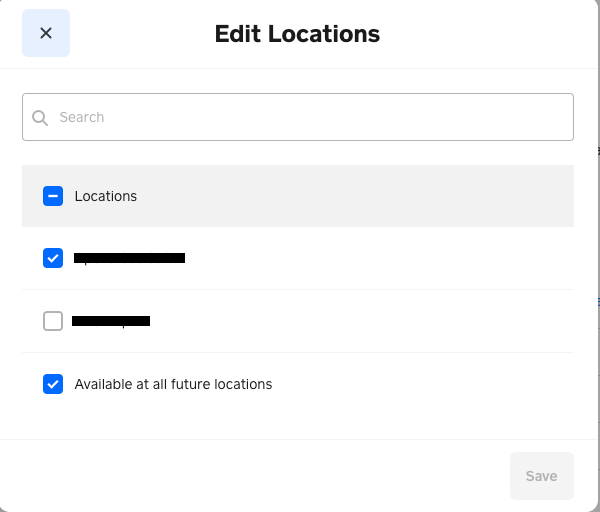The image size is (600, 512).
Task: Click the magnifying glass search icon
Action: (41, 118)
